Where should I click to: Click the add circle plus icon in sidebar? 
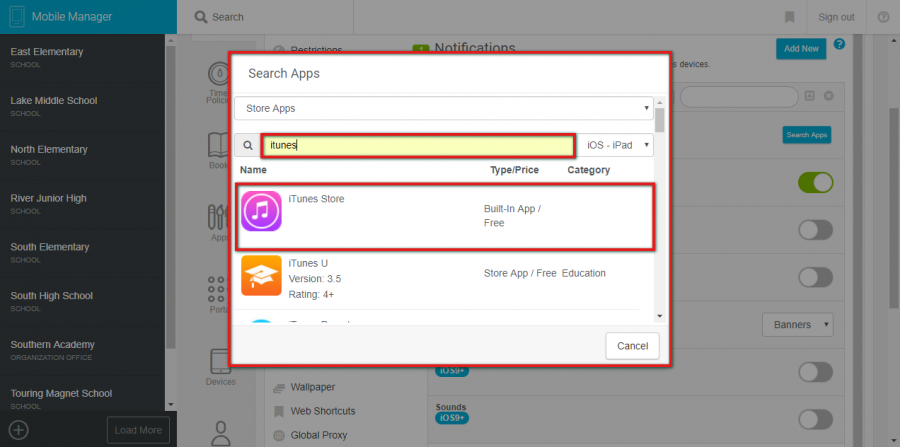pos(19,429)
